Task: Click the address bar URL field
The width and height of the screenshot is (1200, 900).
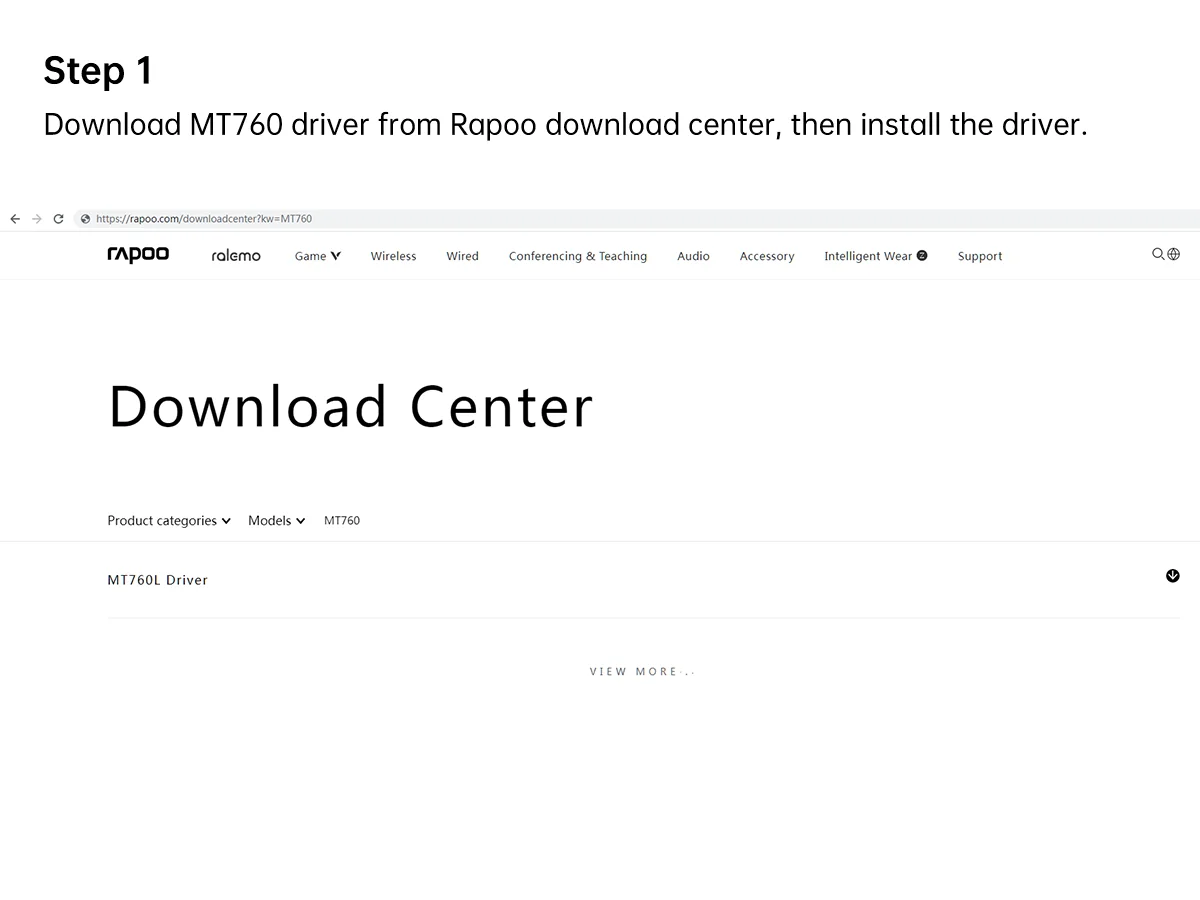Action: click(x=636, y=219)
